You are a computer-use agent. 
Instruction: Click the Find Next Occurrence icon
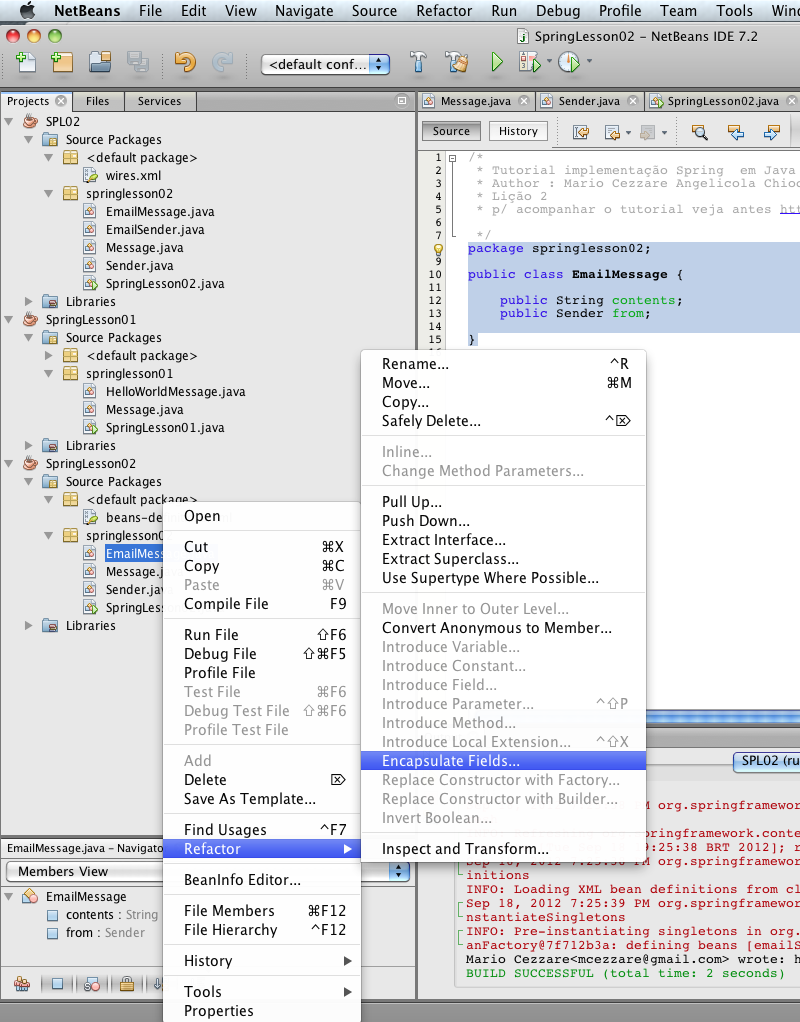(x=771, y=132)
